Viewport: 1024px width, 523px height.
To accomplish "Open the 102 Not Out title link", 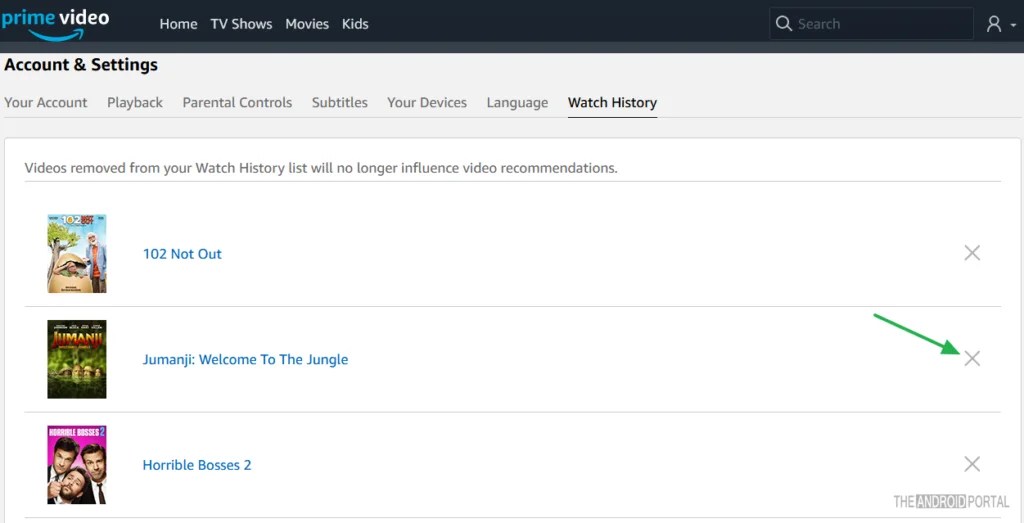I will point(182,254).
